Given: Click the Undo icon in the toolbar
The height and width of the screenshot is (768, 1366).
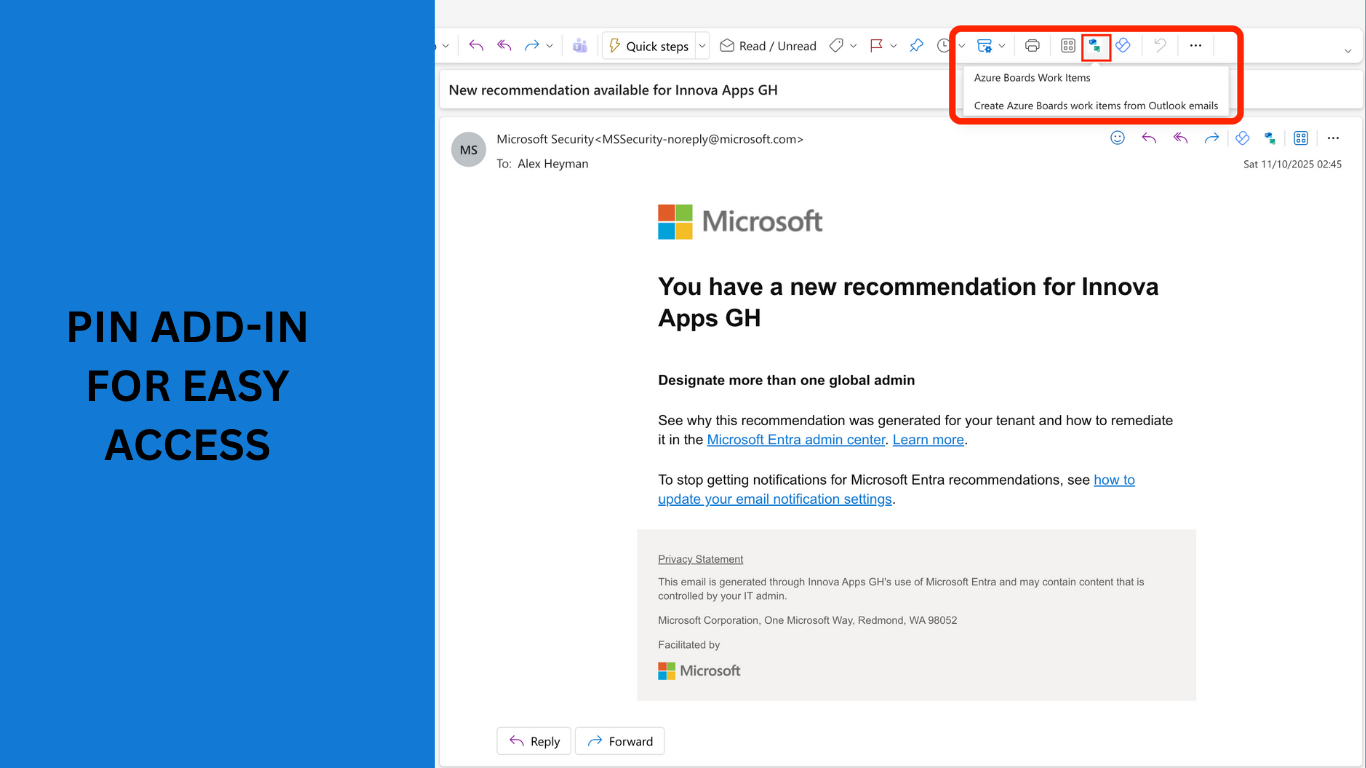Looking at the screenshot, I should [1160, 46].
